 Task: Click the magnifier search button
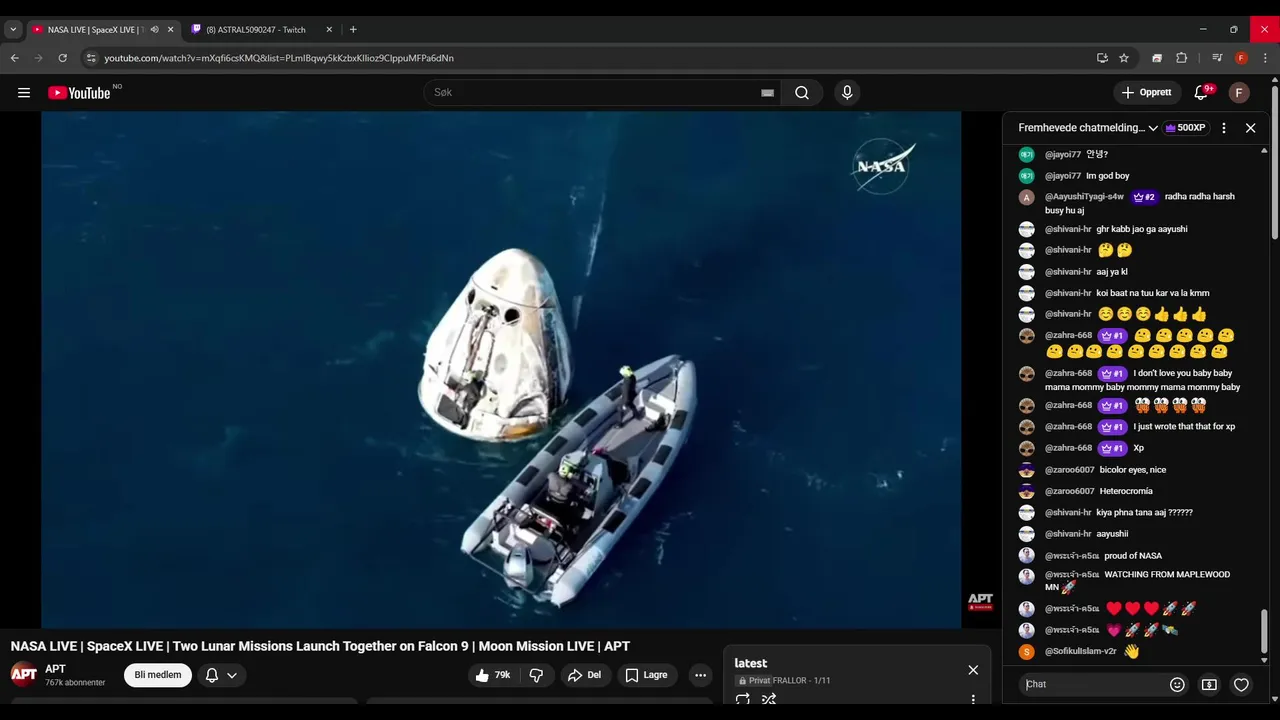coord(802,93)
